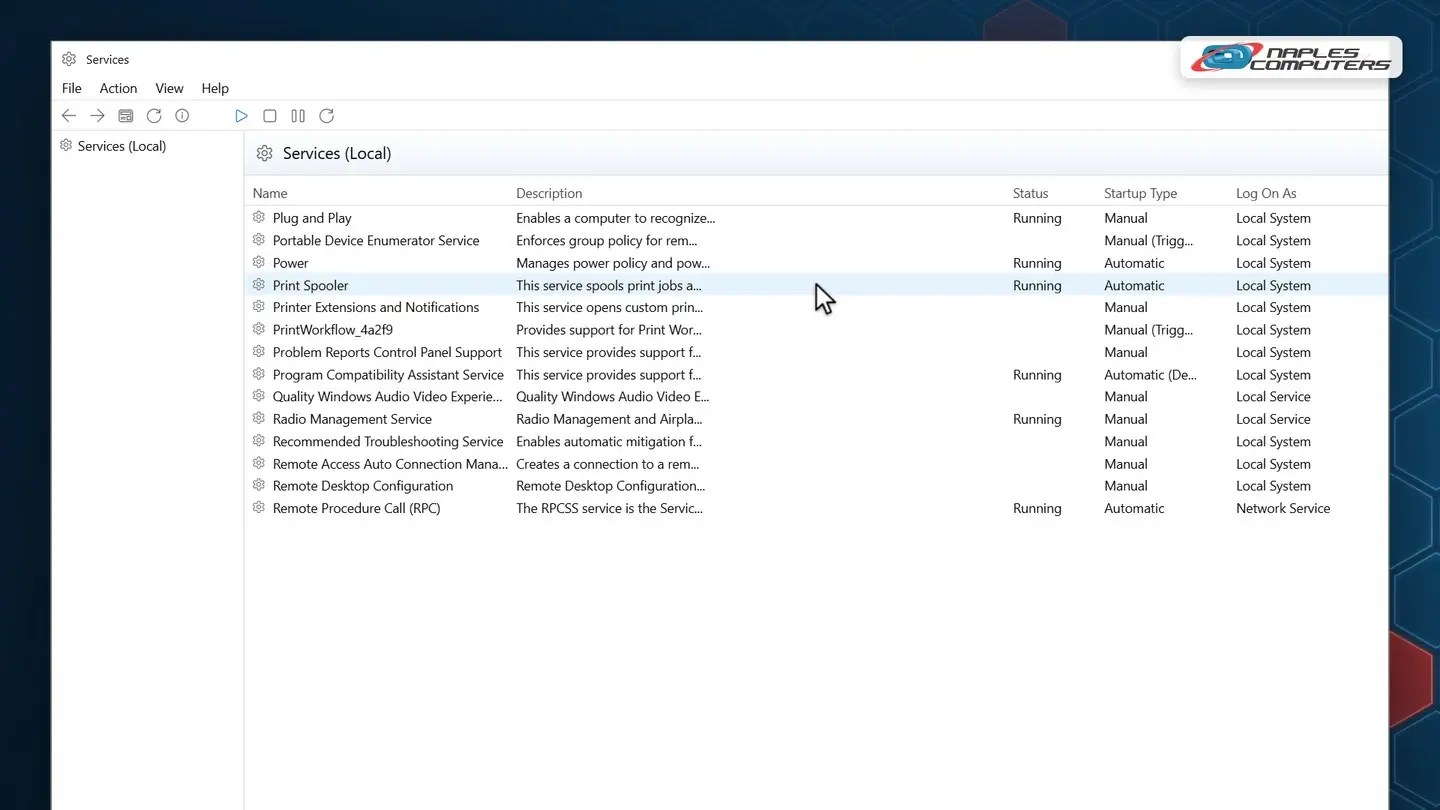Click Automatic (De... startup type cell

pyautogui.click(x=1150, y=375)
